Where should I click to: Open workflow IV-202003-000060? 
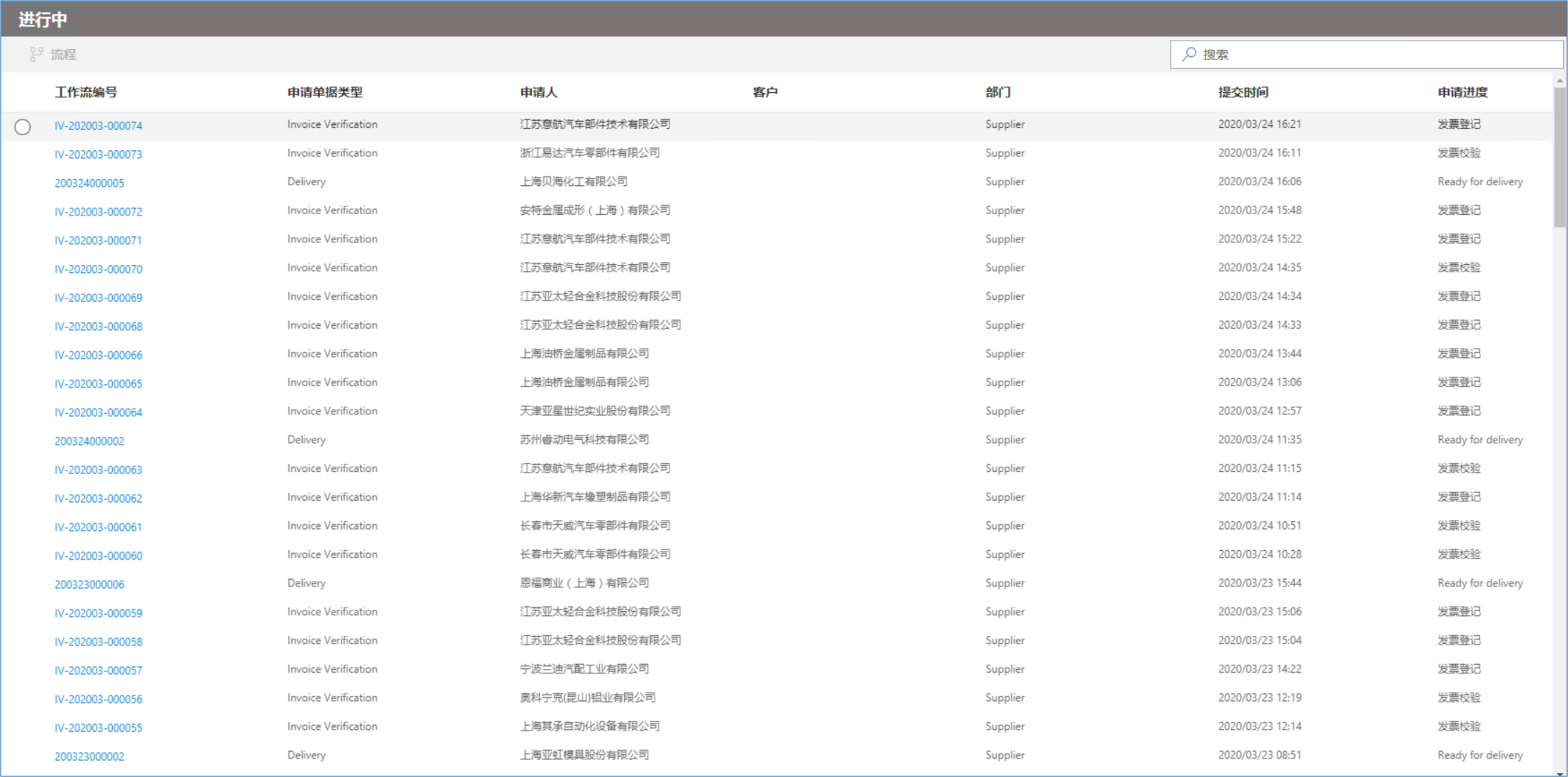click(99, 555)
